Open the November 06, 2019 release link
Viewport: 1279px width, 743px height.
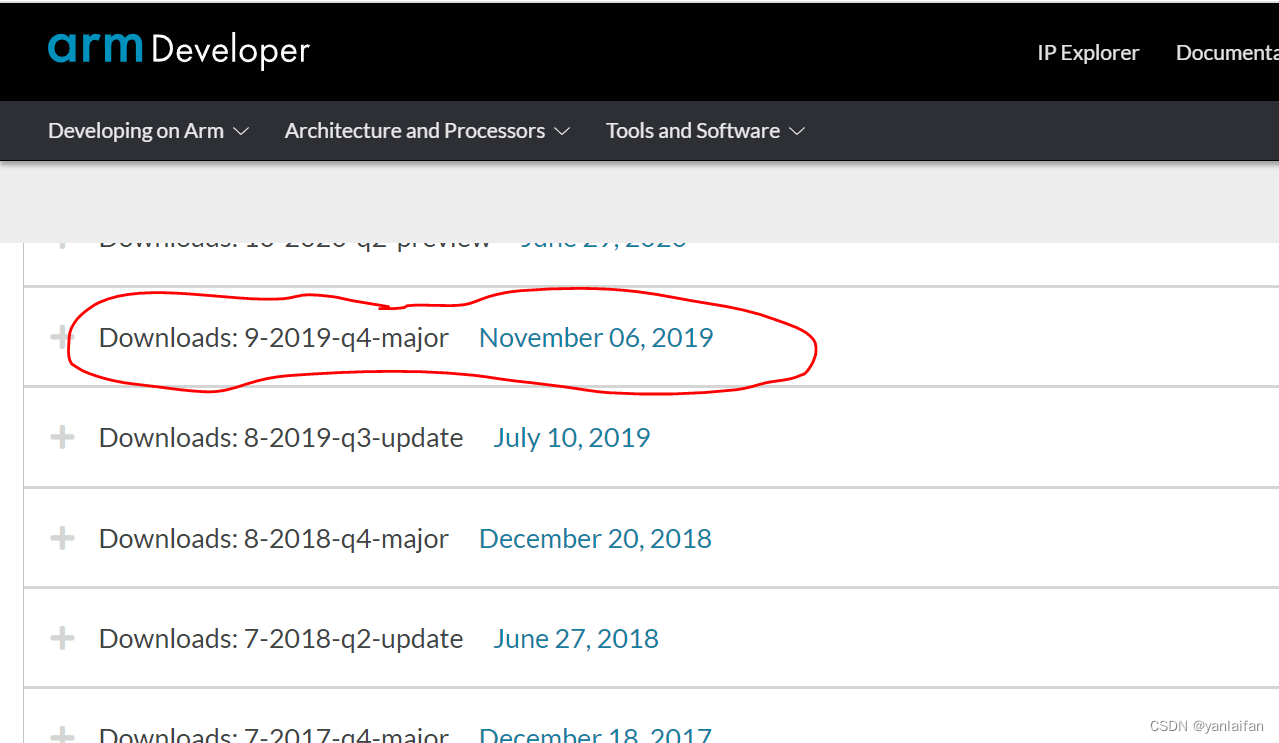tap(596, 337)
